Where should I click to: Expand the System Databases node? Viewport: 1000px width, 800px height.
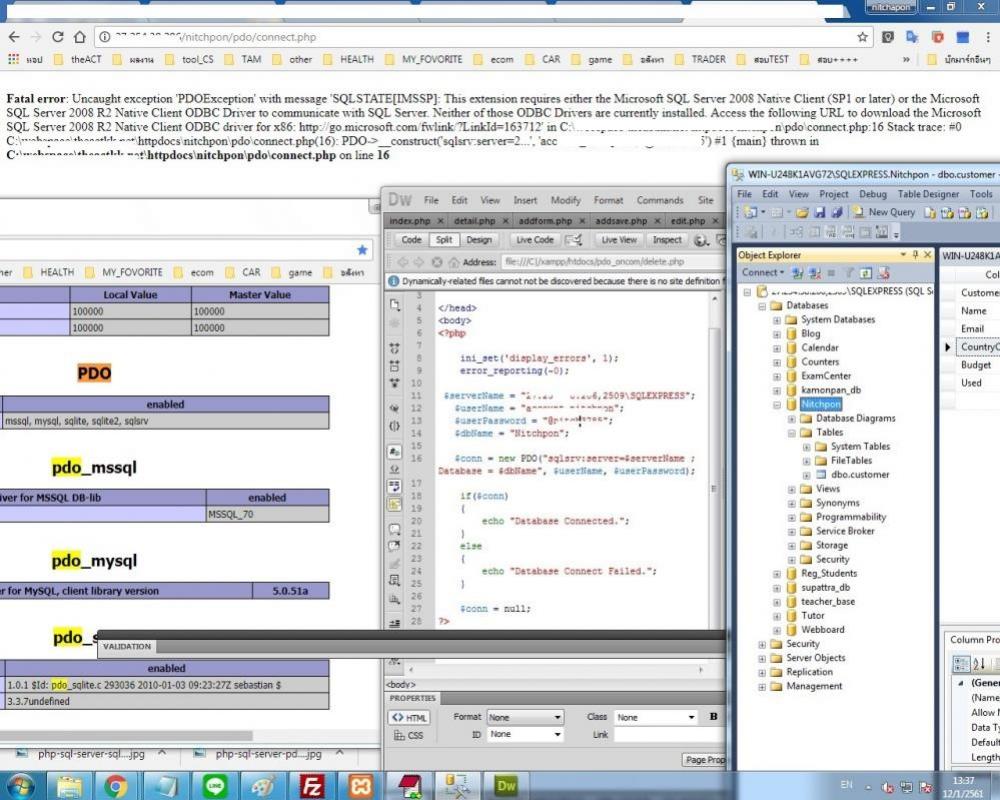[x=777, y=320]
